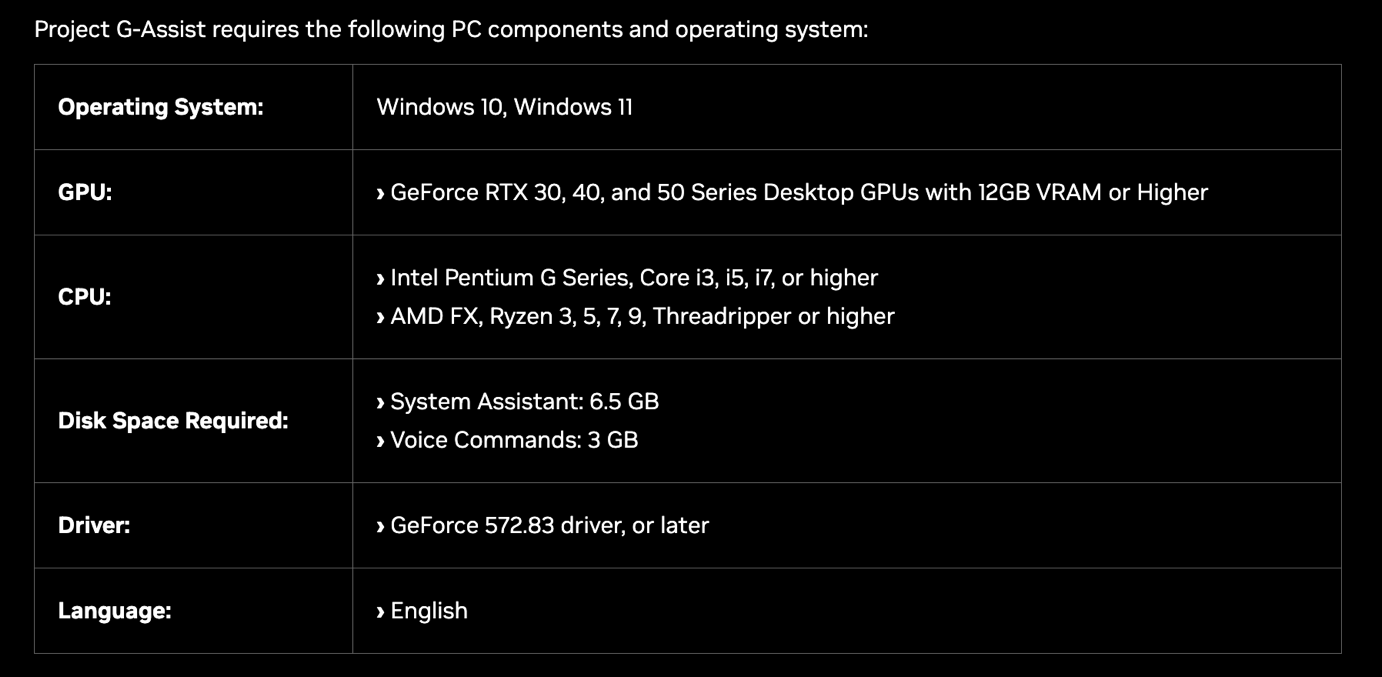Click the CPU row label
The width and height of the screenshot is (1382, 677).
pos(85,297)
